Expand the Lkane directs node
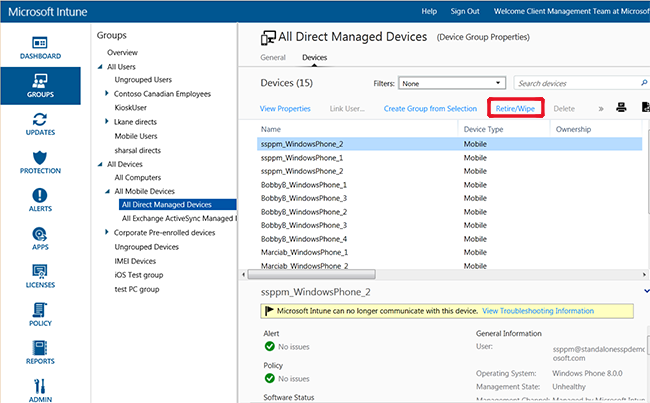The width and height of the screenshot is (650, 403). [x=107, y=121]
